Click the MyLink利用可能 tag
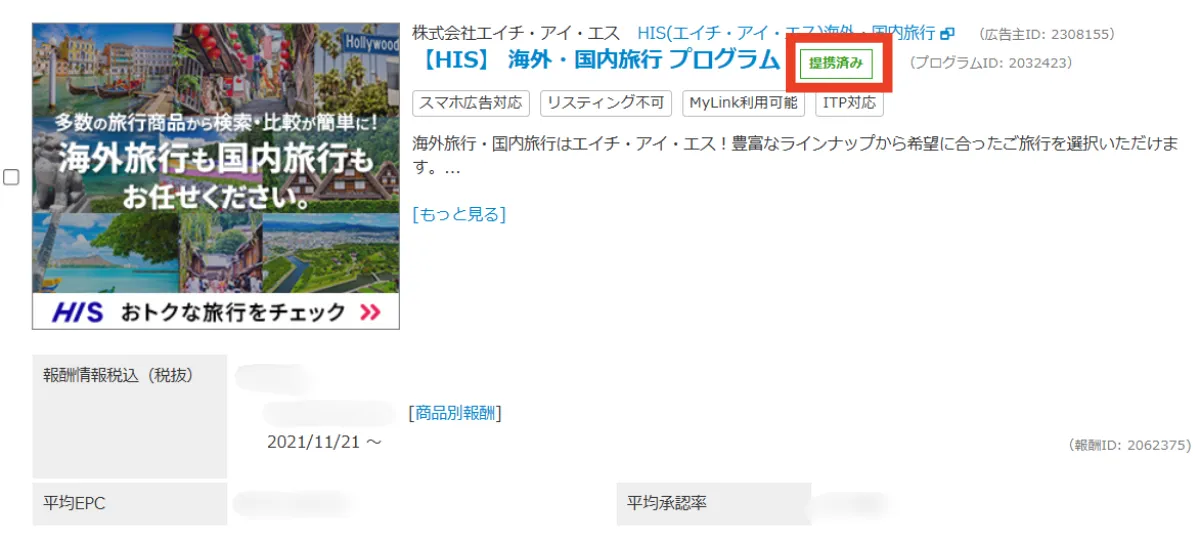 (743, 103)
